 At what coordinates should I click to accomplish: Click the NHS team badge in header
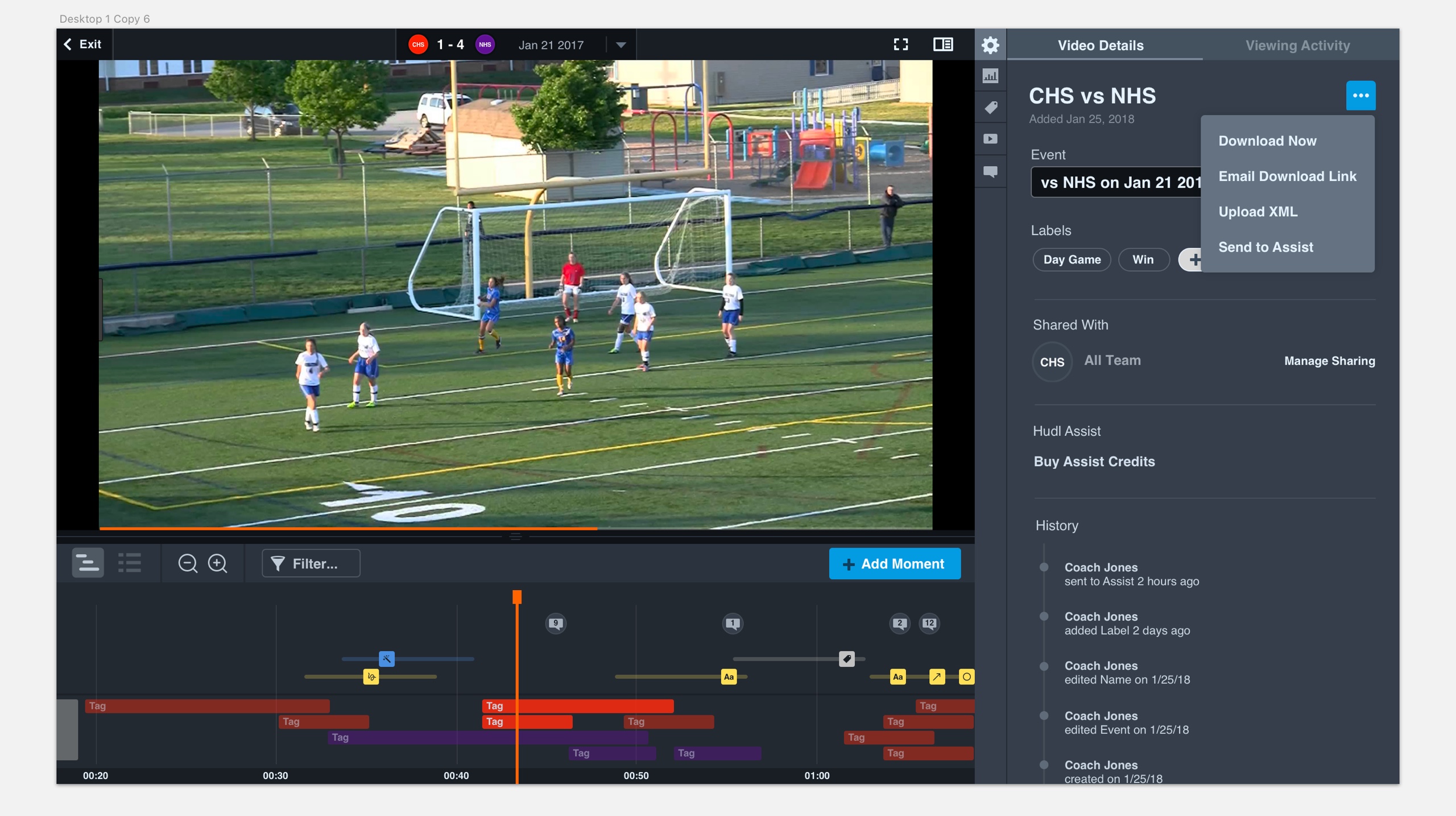tap(485, 44)
